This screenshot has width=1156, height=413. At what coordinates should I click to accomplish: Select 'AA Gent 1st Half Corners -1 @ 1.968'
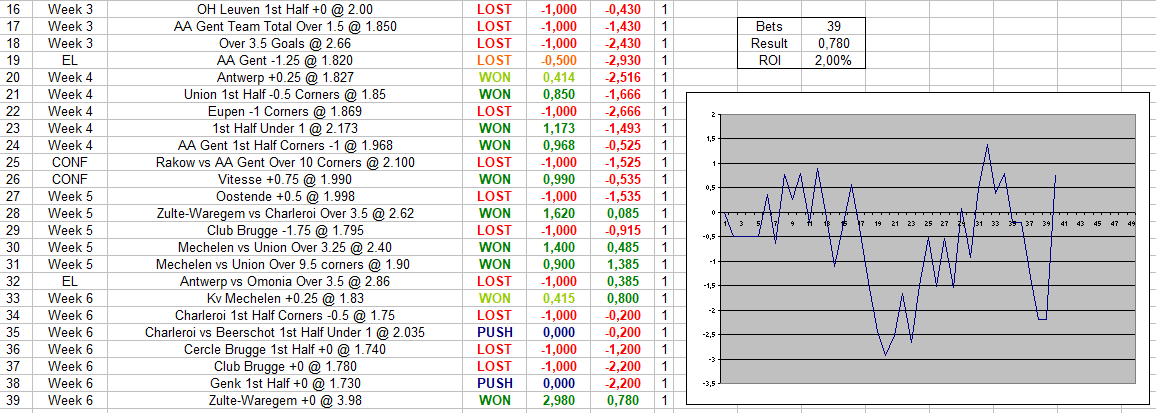(285, 145)
